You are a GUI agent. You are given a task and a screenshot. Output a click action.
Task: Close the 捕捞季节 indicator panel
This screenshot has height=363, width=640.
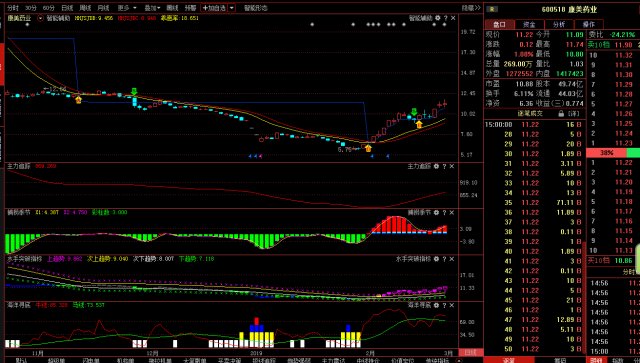click(x=452, y=212)
